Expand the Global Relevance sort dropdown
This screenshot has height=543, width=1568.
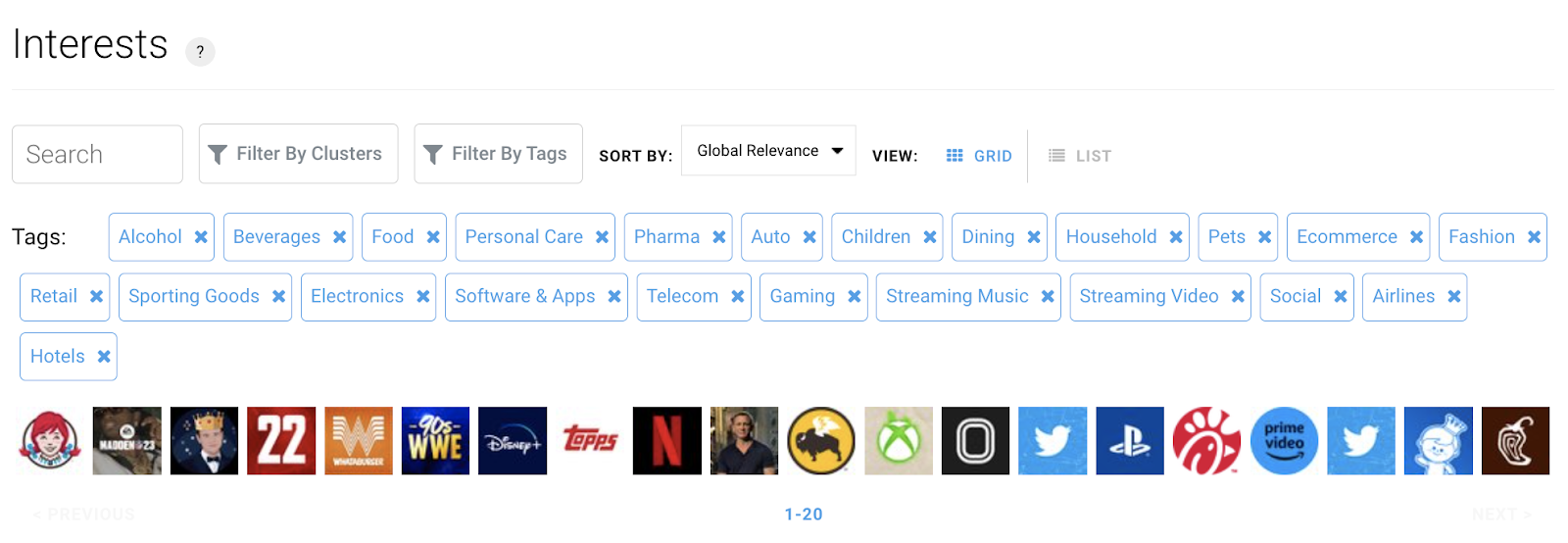point(768,150)
